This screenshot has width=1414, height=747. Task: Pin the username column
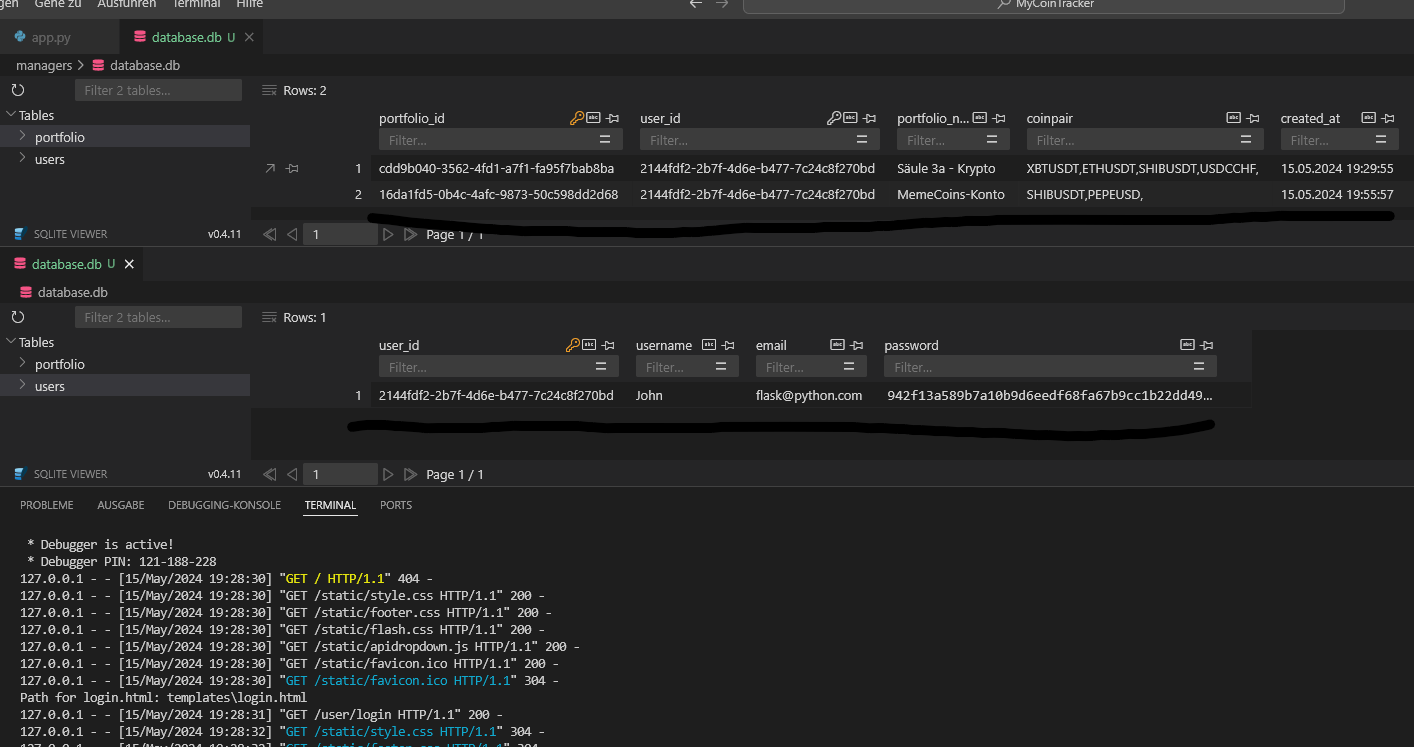tap(729, 345)
